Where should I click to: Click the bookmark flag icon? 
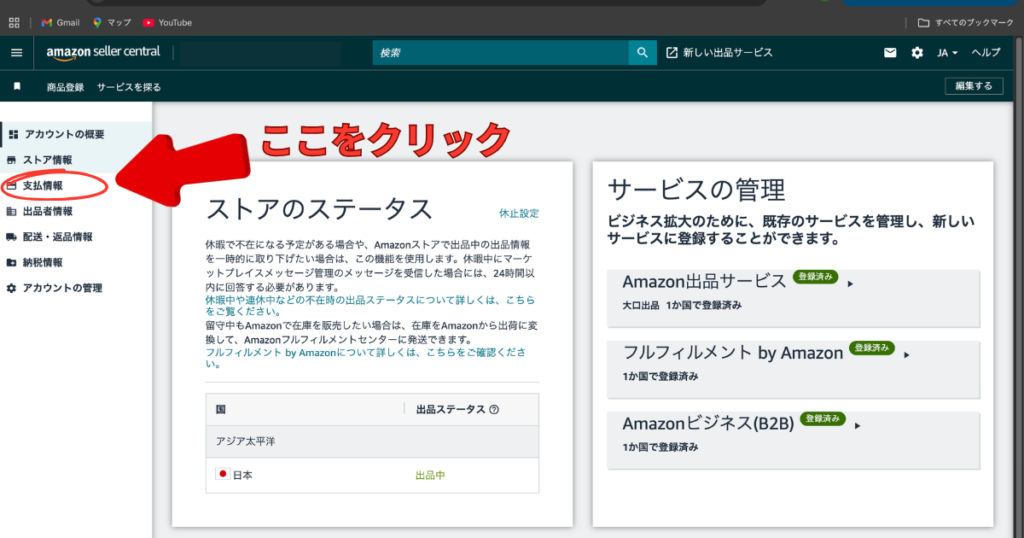pyautogui.click(x=17, y=87)
